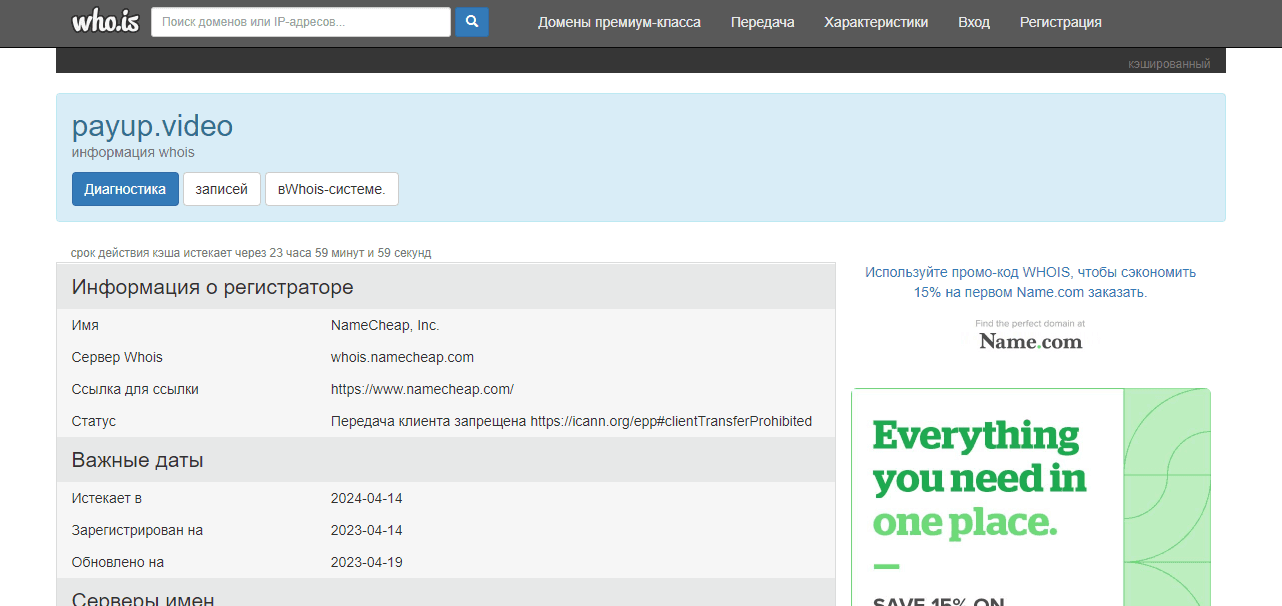Select the Диагностика tab button
This screenshot has width=1282, height=606.
pyautogui.click(x=125, y=189)
